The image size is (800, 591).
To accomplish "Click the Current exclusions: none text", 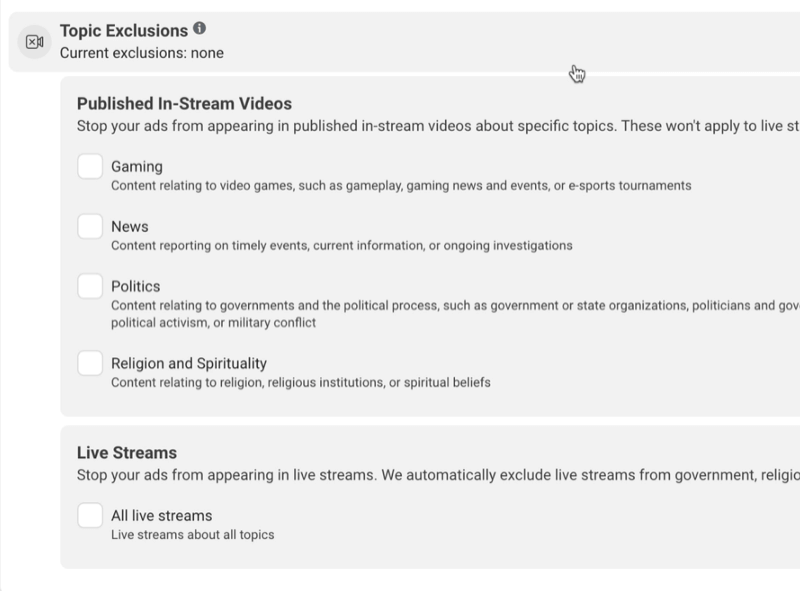I will [x=142, y=53].
